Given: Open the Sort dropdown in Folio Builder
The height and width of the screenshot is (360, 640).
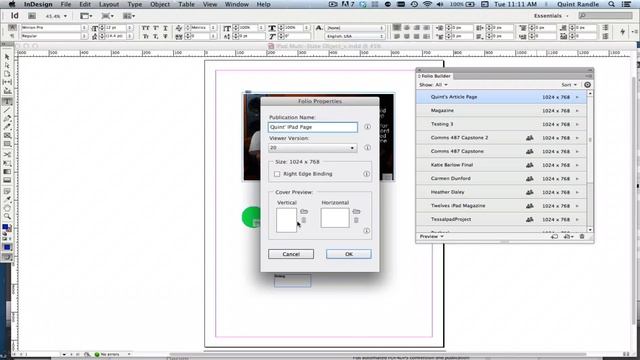Looking at the screenshot, I should [x=569, y=85].
